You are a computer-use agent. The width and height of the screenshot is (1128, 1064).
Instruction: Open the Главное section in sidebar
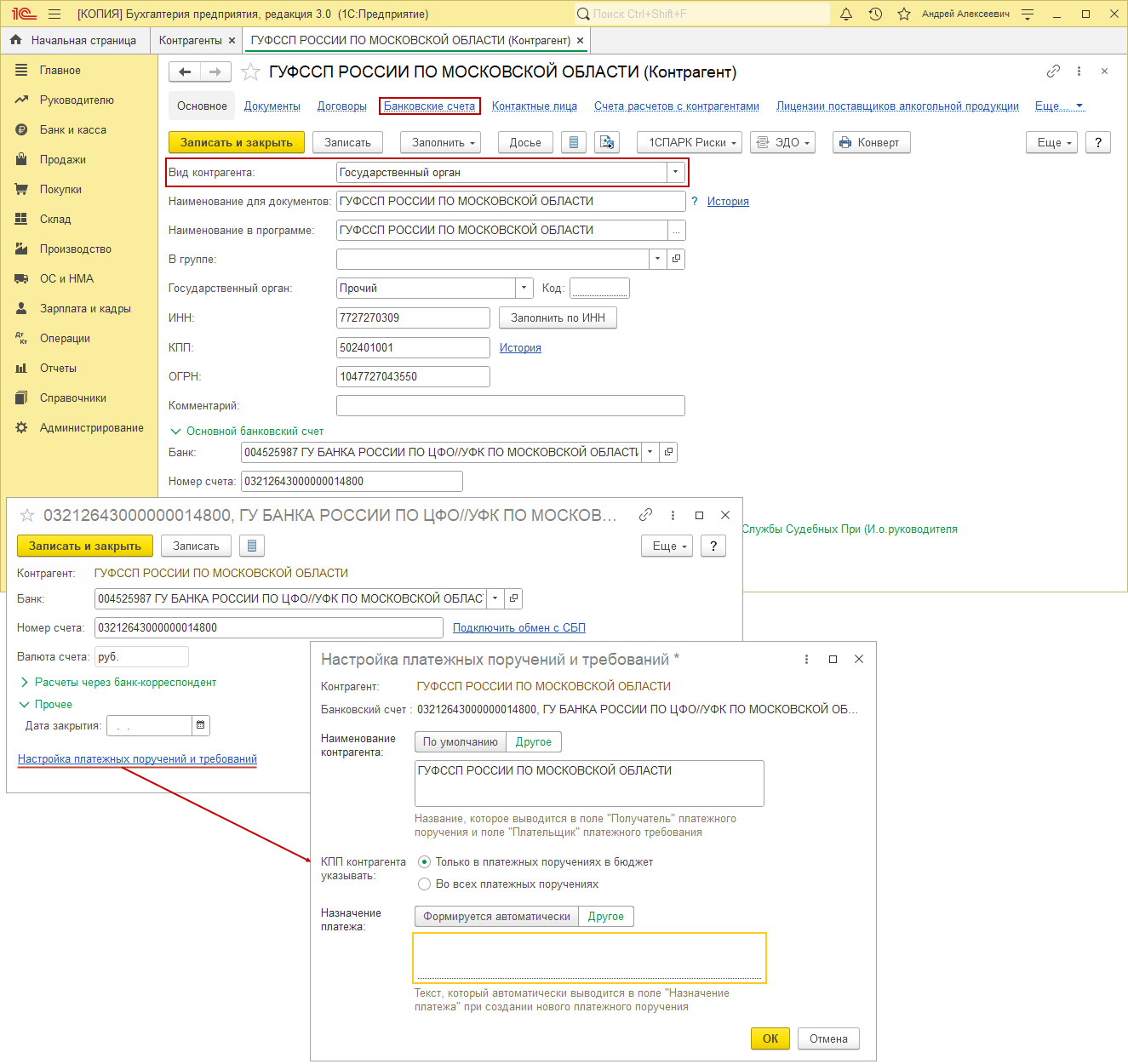60,71
